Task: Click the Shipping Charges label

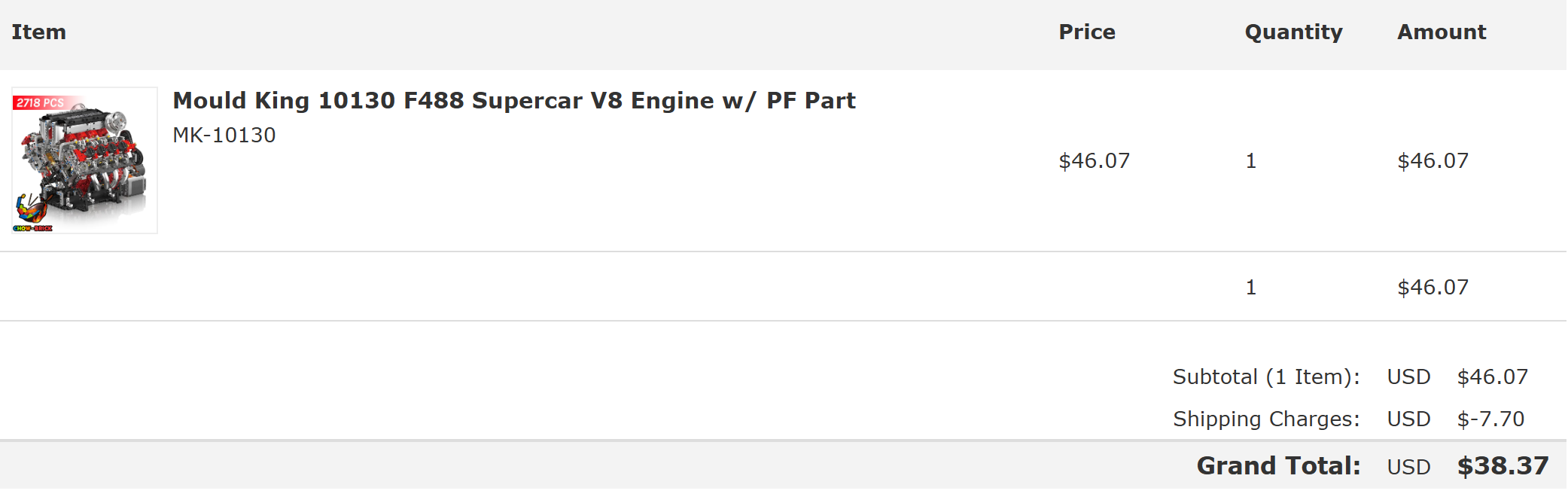Action: point(1266,419)
